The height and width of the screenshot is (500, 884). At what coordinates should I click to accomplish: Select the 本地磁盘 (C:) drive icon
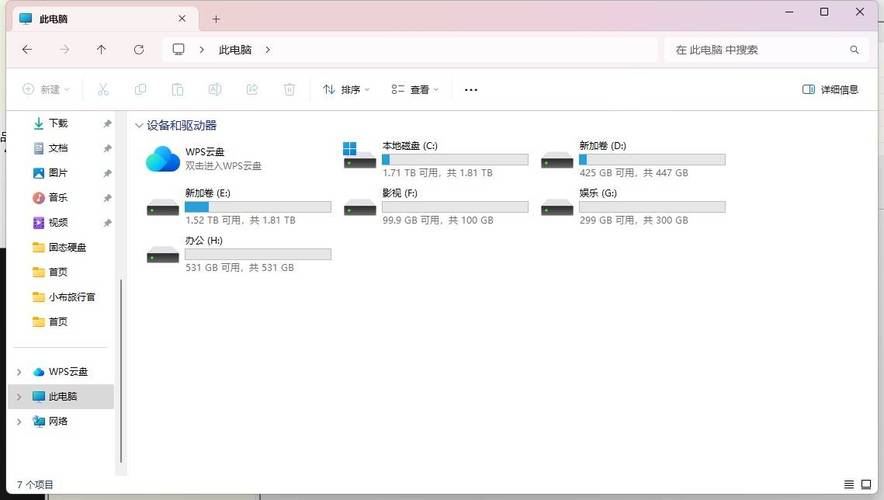point(359,155)
